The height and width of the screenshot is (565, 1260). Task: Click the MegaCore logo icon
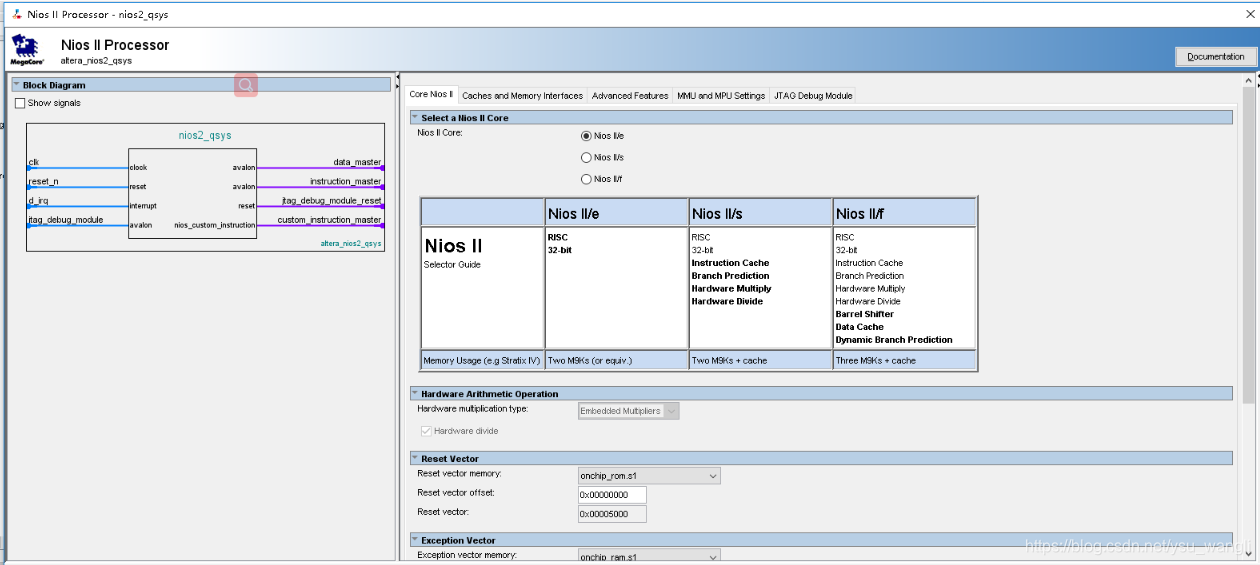(25, 50)
